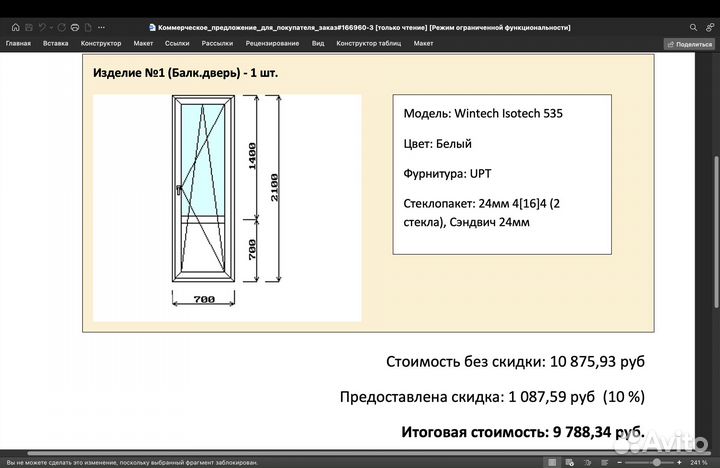Open the Вид ribbon tab

318,43
